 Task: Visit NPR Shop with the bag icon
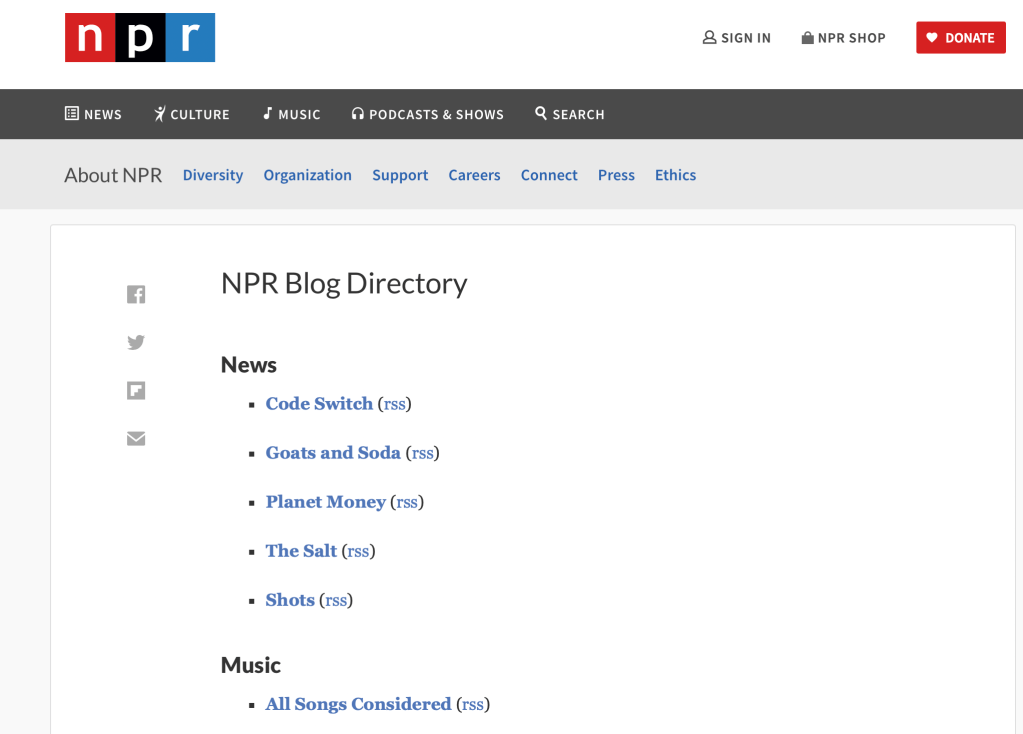pos(843,38)
